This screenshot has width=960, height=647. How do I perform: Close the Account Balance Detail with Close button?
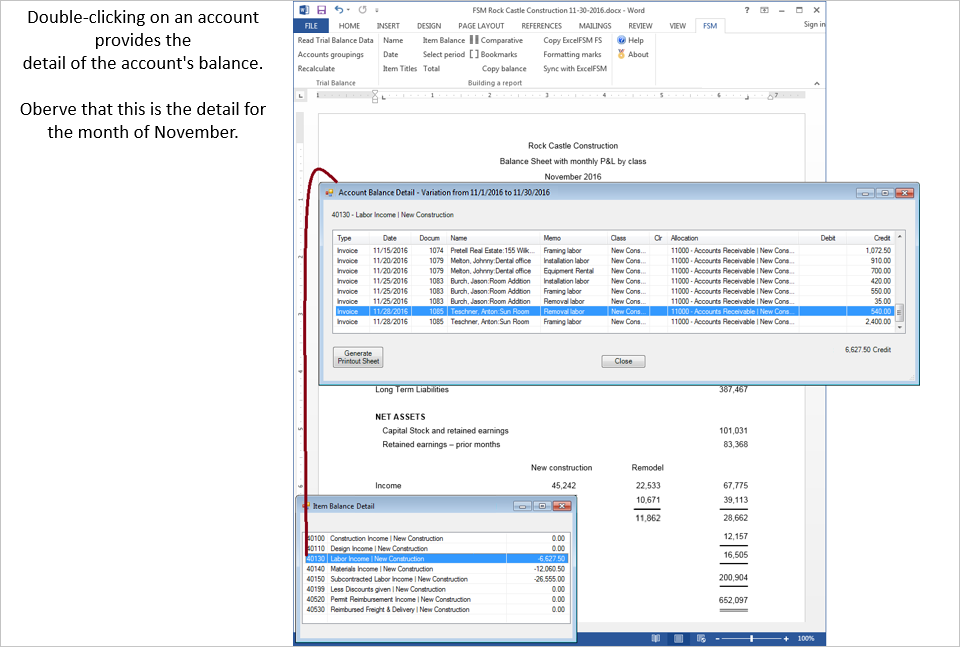(x=623, y=361)
